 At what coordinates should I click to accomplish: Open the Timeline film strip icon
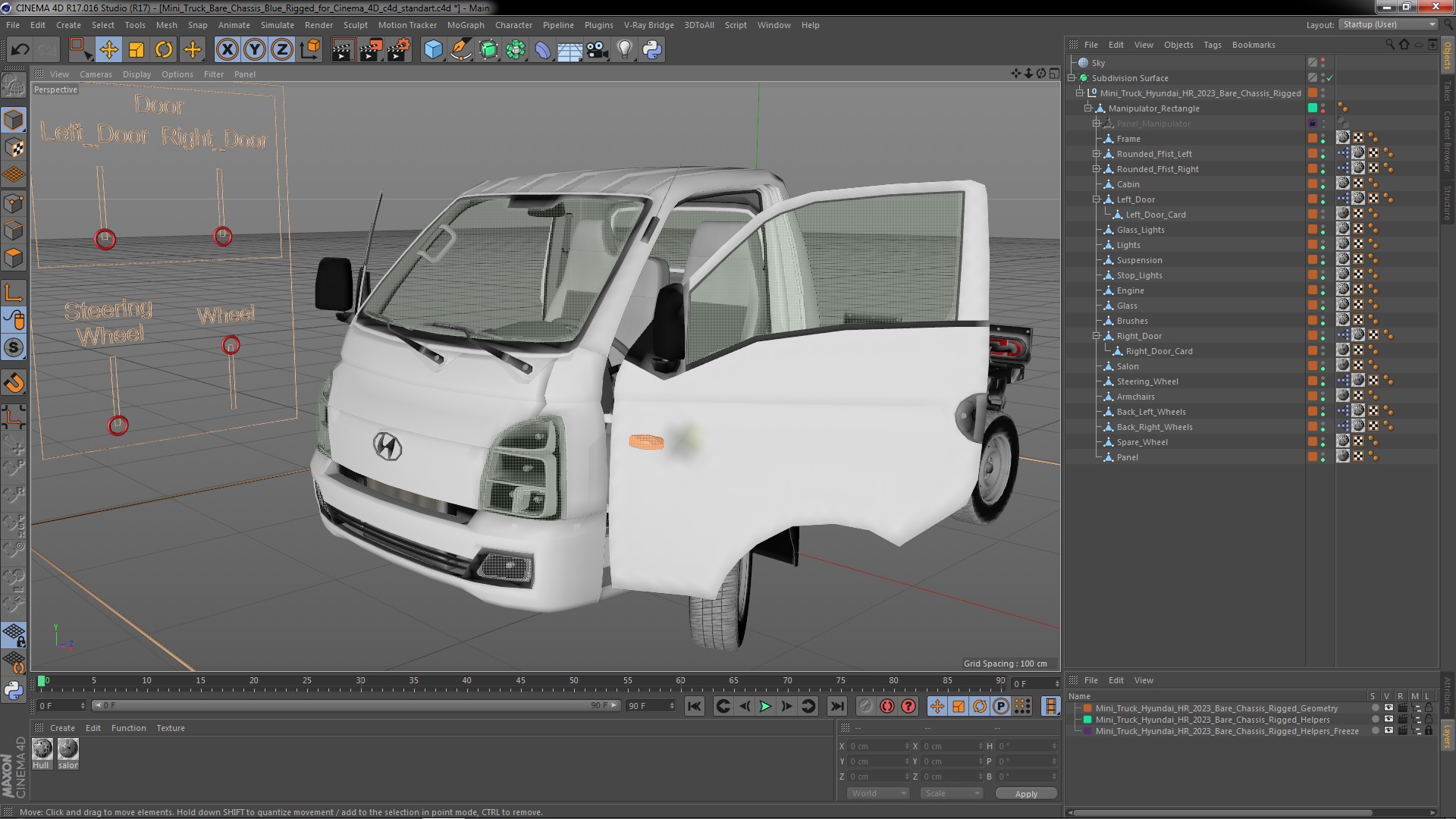click(x=1050, y=706)
